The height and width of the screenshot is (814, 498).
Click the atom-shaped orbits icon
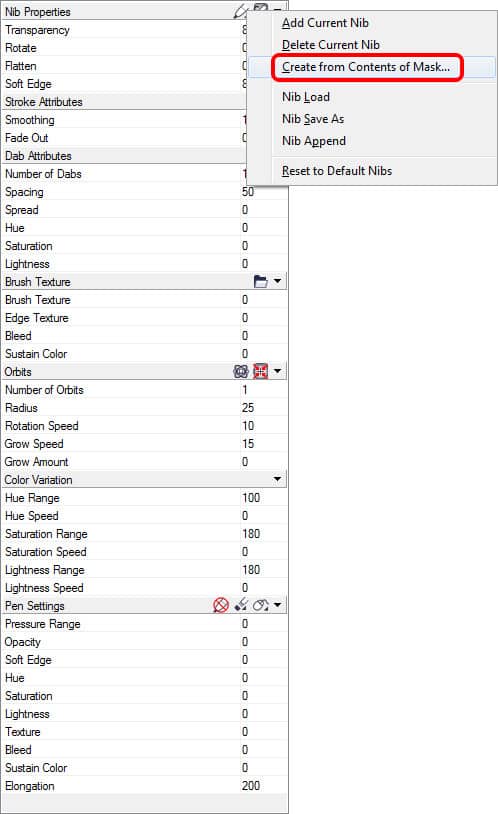click(240, 371)
